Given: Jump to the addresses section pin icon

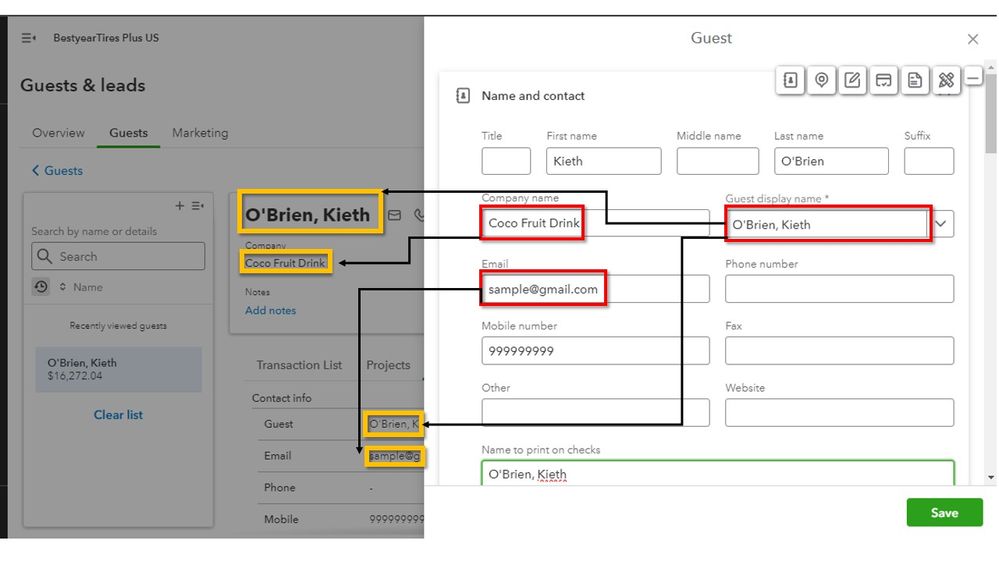Looking at the screenshot, I should pos(821,80).
